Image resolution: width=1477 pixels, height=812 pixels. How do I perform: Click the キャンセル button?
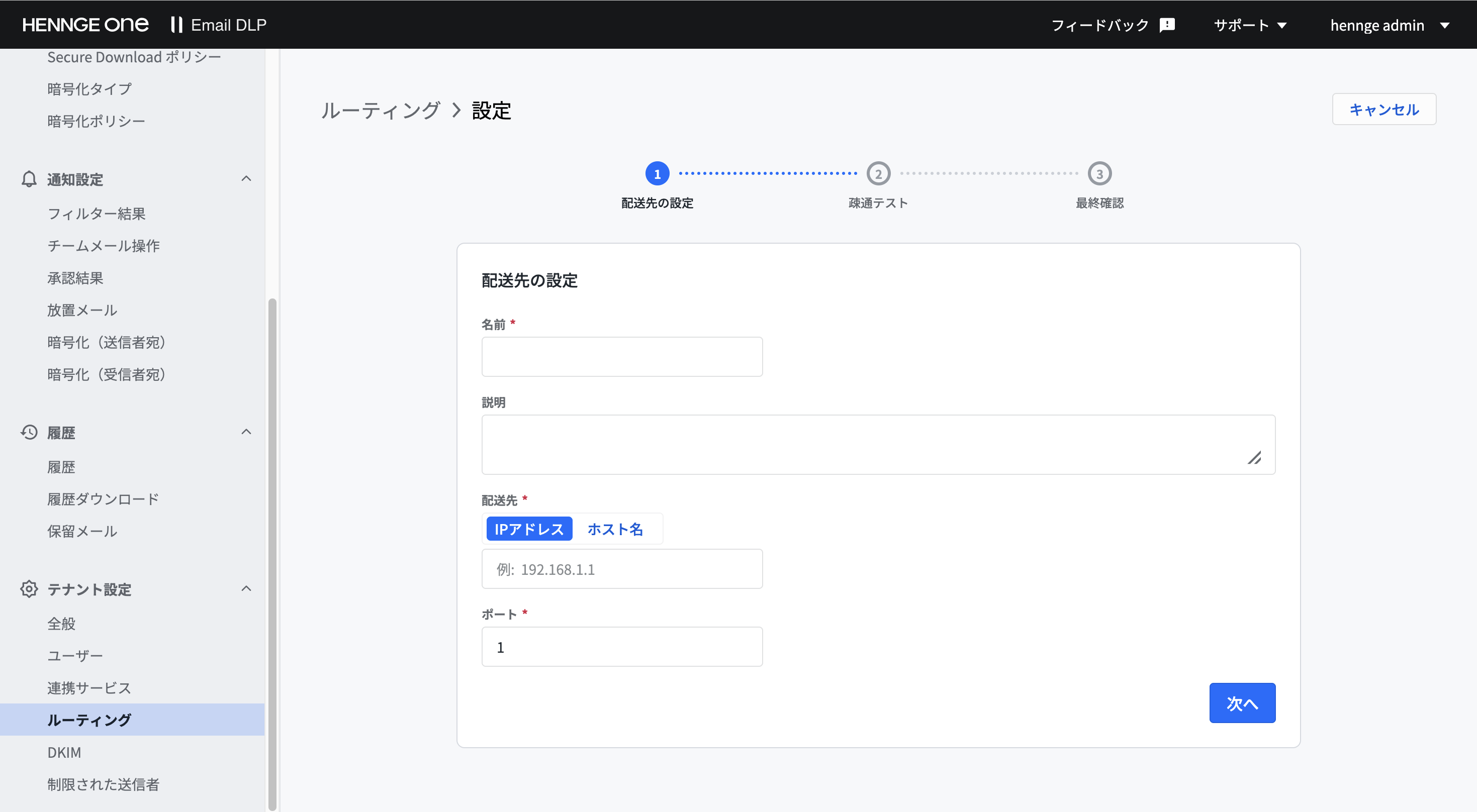[x=1384, y=109]
